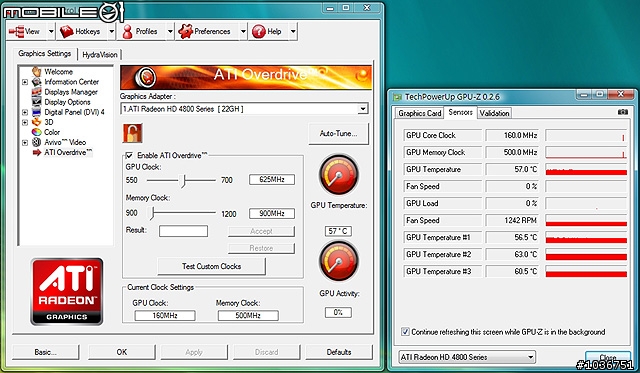Select Displays Manager tree item
The width and height of the screenshot is (640, 373).
(71, 92)
